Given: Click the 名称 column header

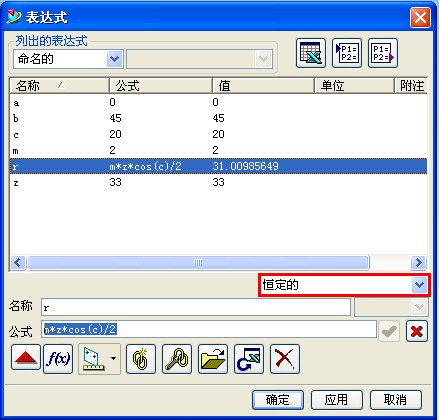Looking at the screenshot, I should coord(59,86).
